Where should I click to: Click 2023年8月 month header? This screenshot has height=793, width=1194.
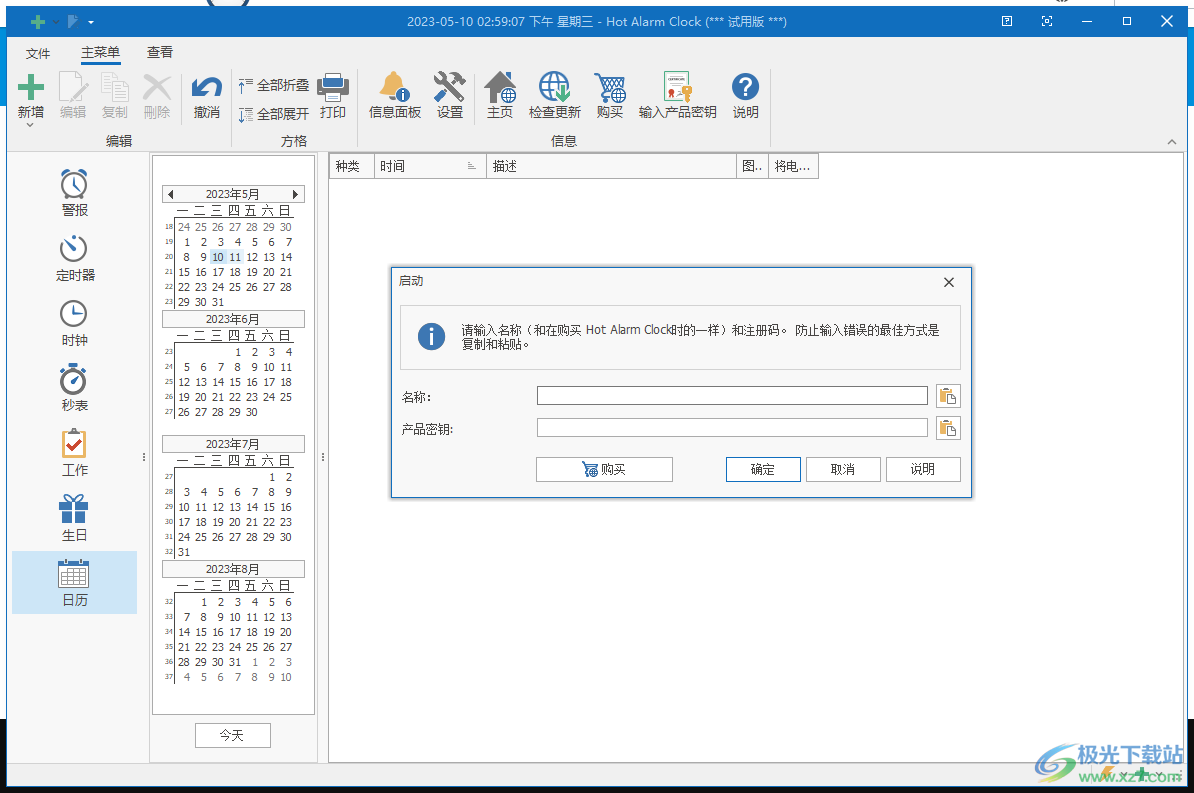pos(233,569)
